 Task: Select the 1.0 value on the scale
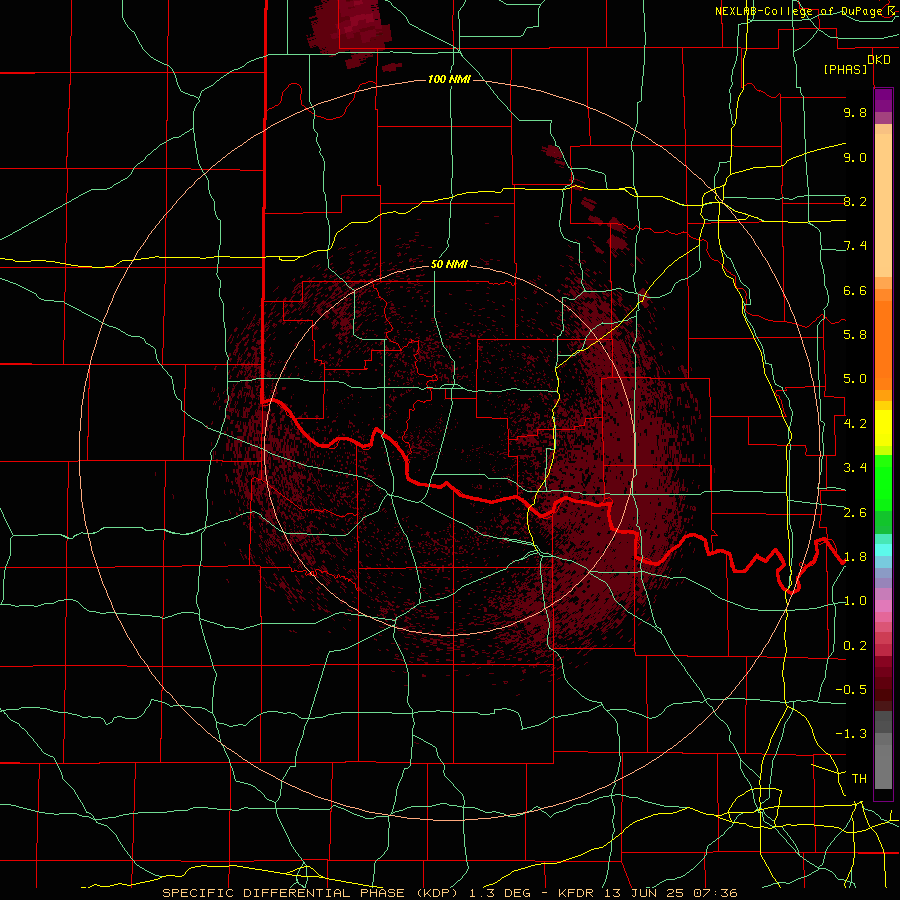855,601
